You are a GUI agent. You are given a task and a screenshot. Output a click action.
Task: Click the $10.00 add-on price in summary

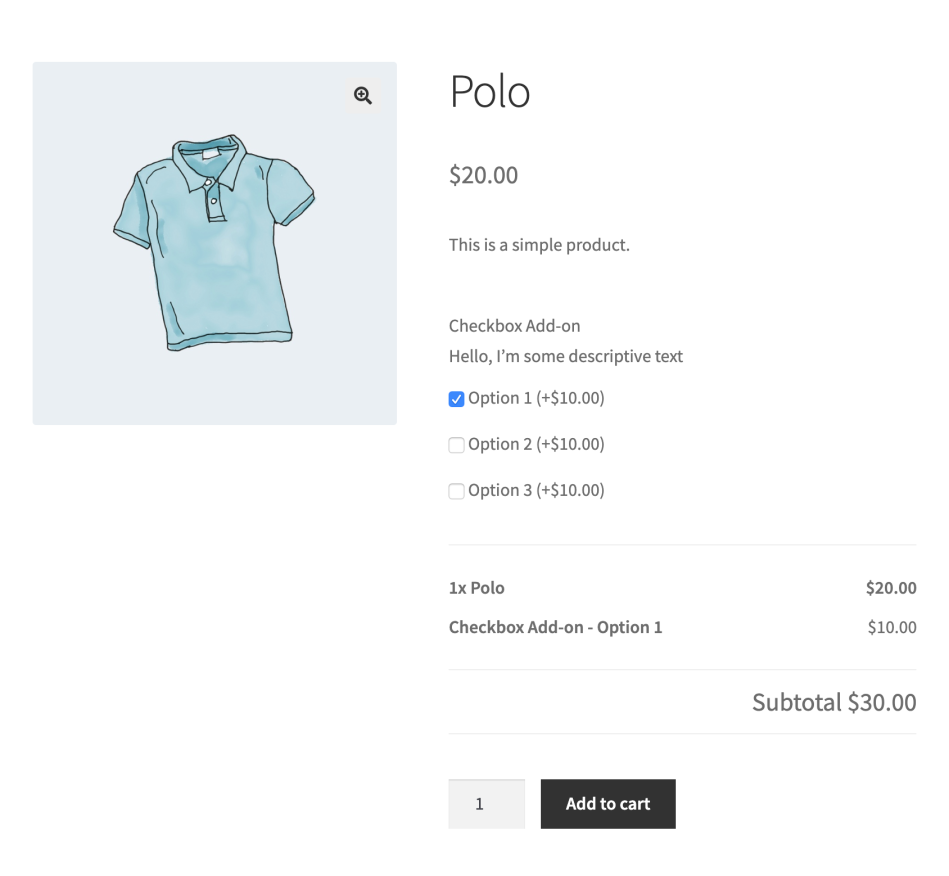tap(891, 628)
